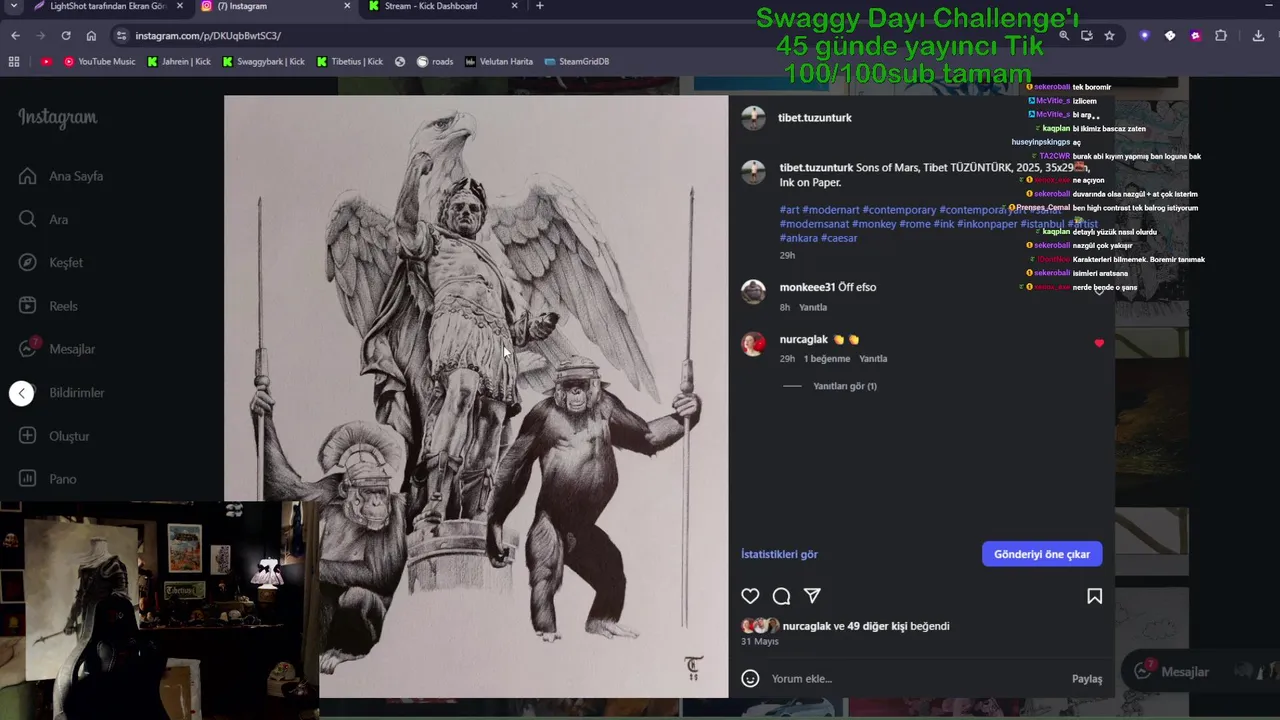
Task: Click the #modernart hashtag
Action: (x=830, y=210)
